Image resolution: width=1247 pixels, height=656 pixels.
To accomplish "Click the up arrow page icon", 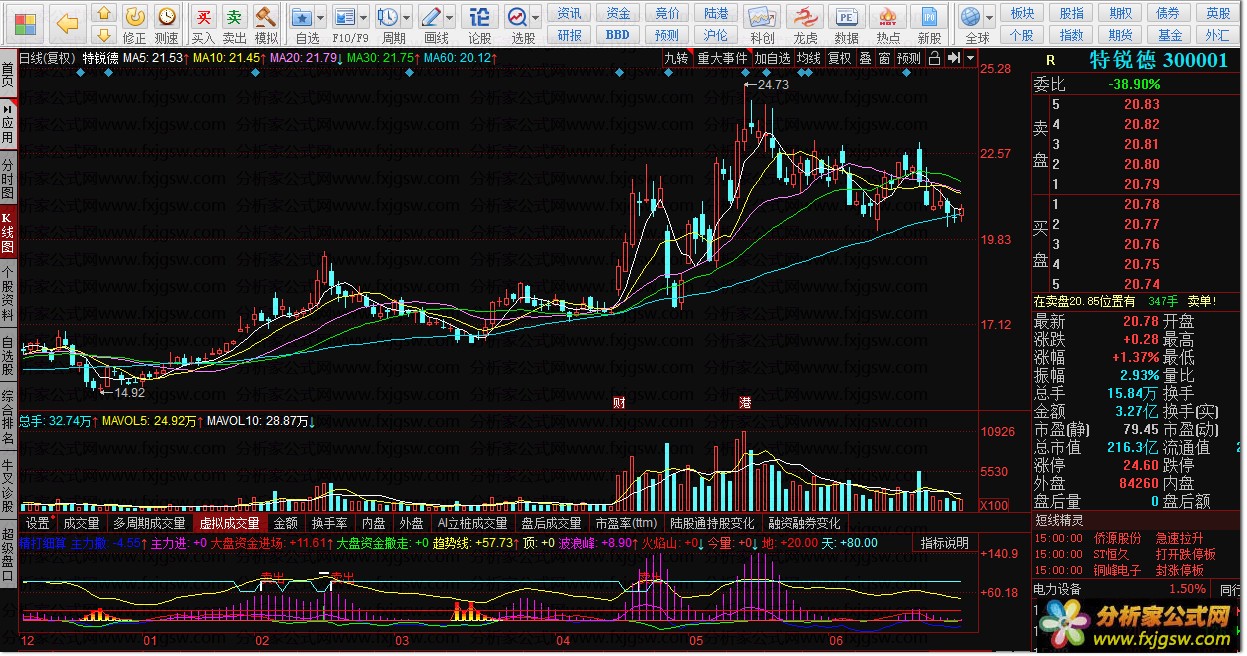I will (103, 13).
